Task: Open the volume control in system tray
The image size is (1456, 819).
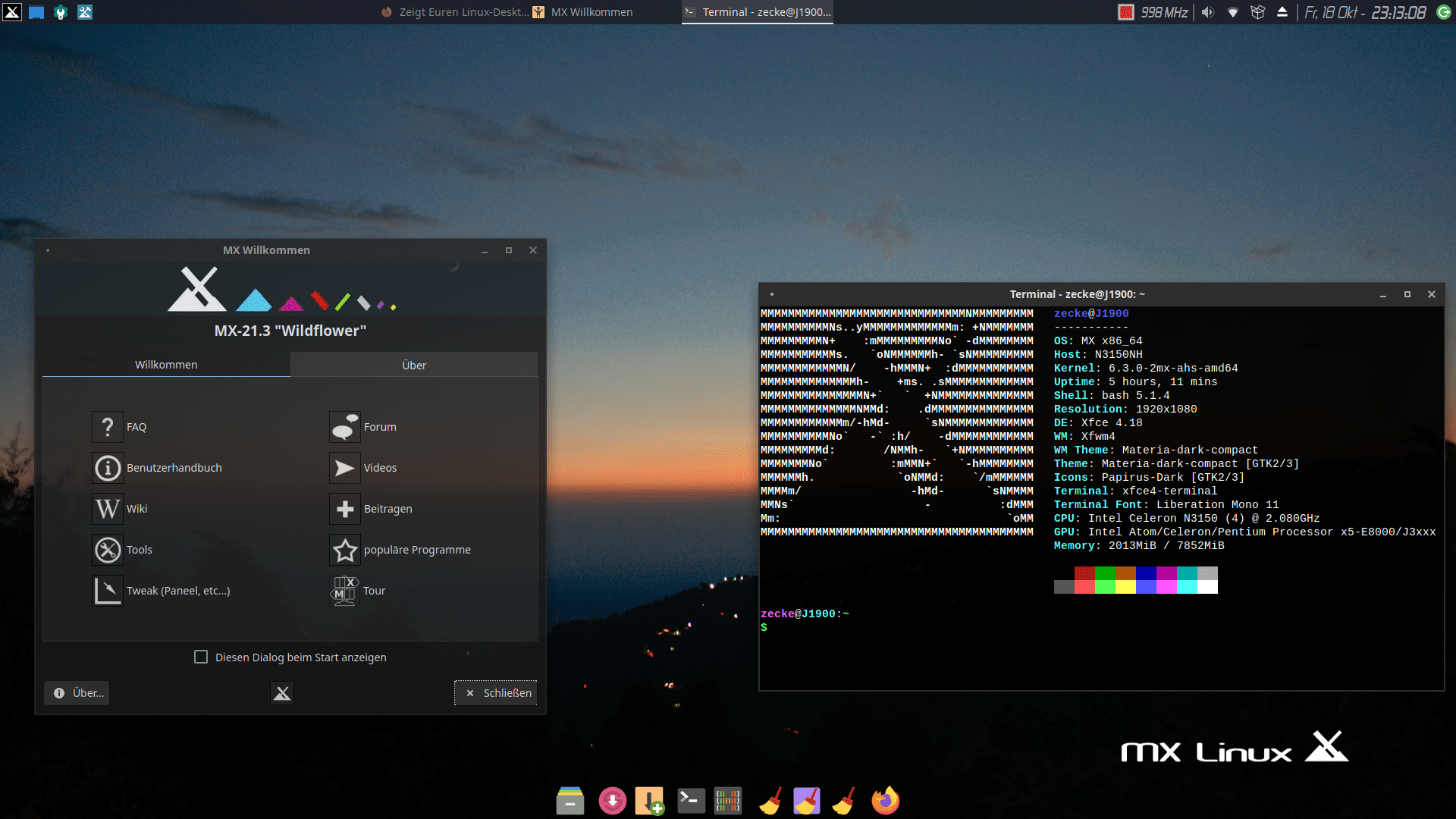Action: pyautogui.click(x=1208, y=12)
